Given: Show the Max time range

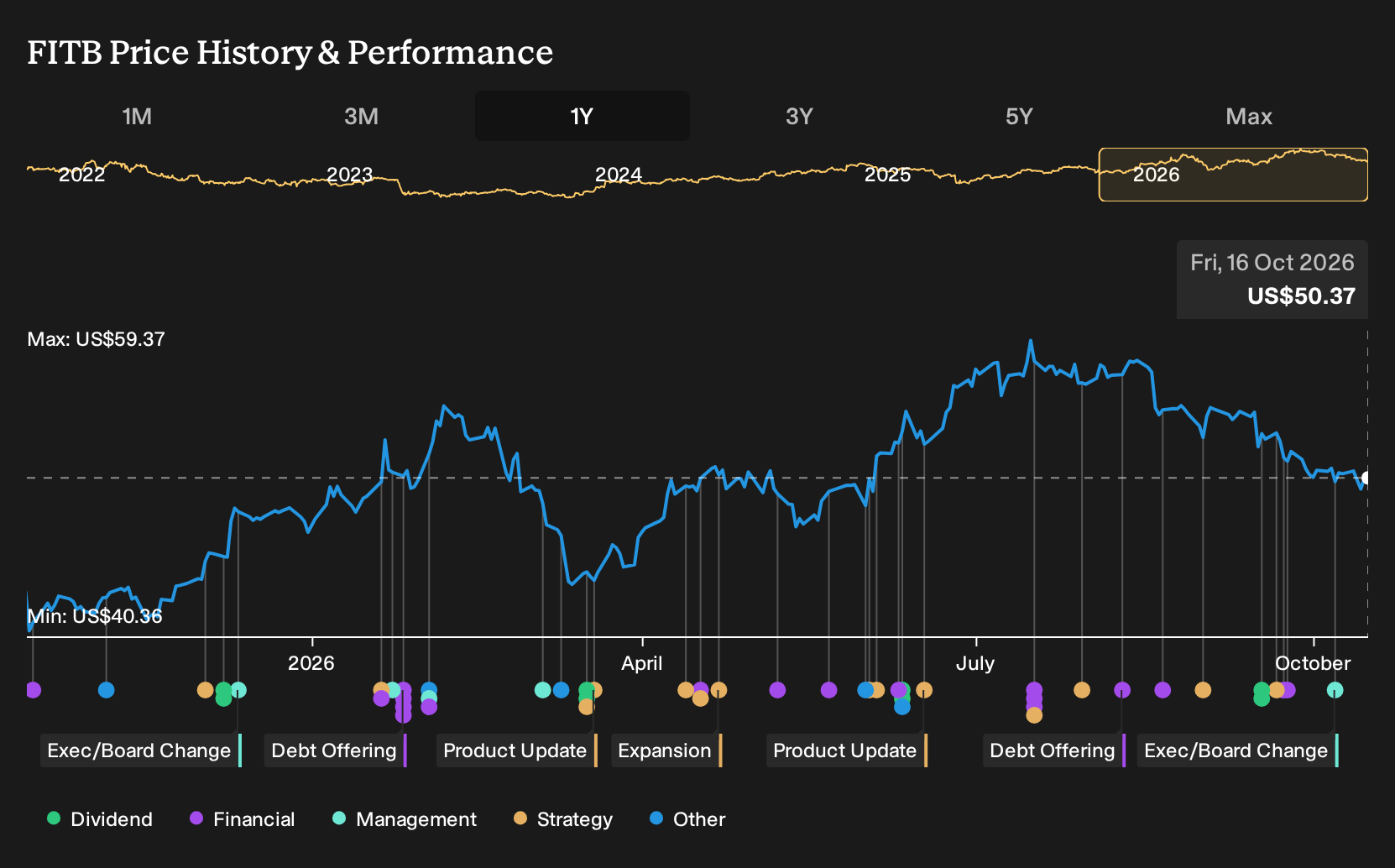Looking at the screenshot, I should (1249, 116).
